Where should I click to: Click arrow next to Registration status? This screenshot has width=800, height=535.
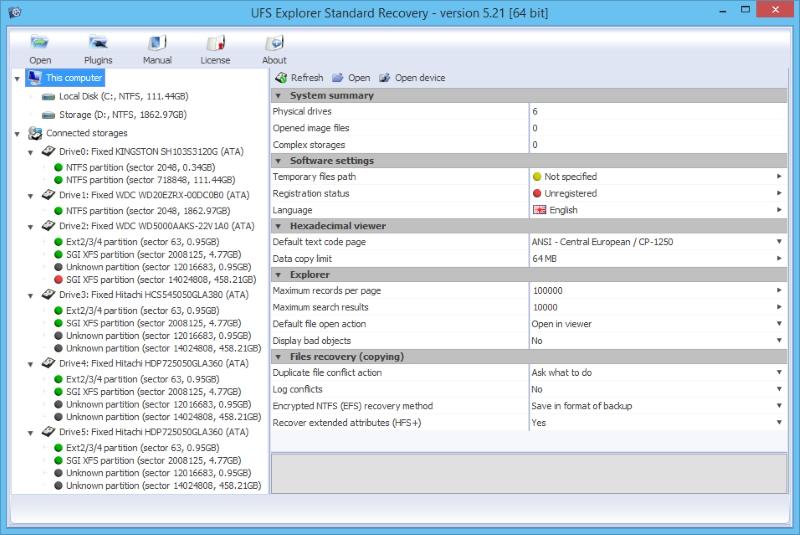[x=779, y=193]
